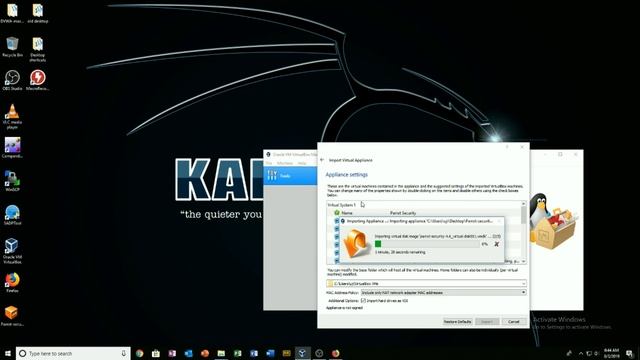Click the Cancel button in the wizard
The width and height of the screenshot is (640, 360).
click(514, 322)
